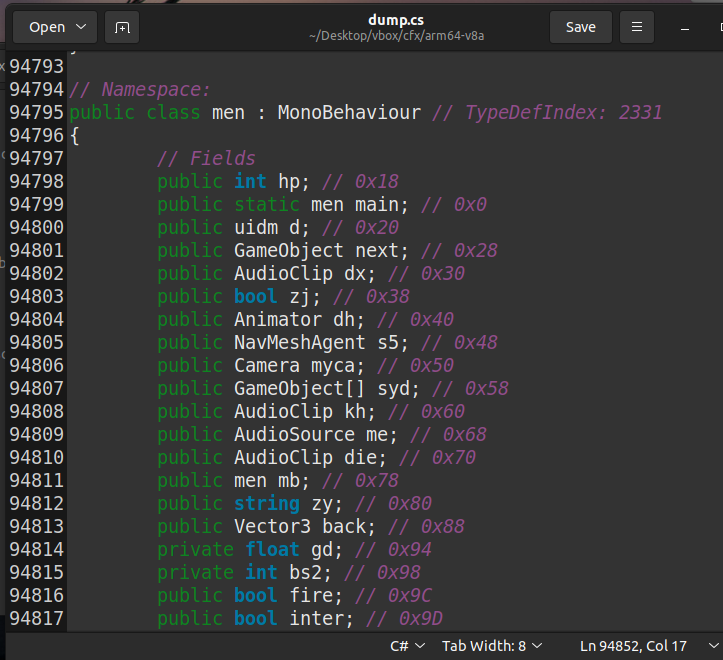Image resolution: width=723 pixels, height=660 pixels.
Task: Click line number 94806
Action: click(x=36, y=366)
